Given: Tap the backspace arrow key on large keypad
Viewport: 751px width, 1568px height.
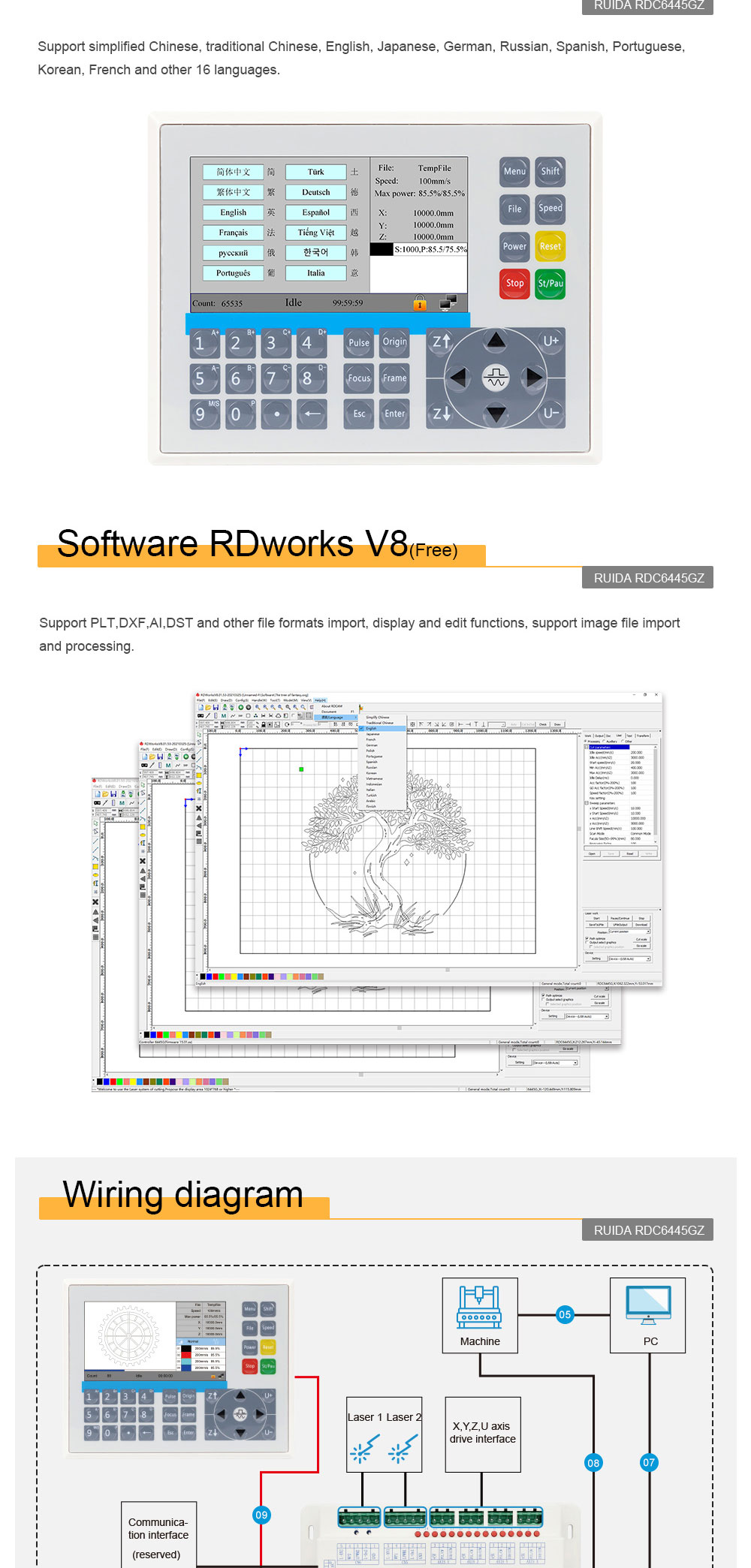Looking at the screenshot, I should click(312, 414).
